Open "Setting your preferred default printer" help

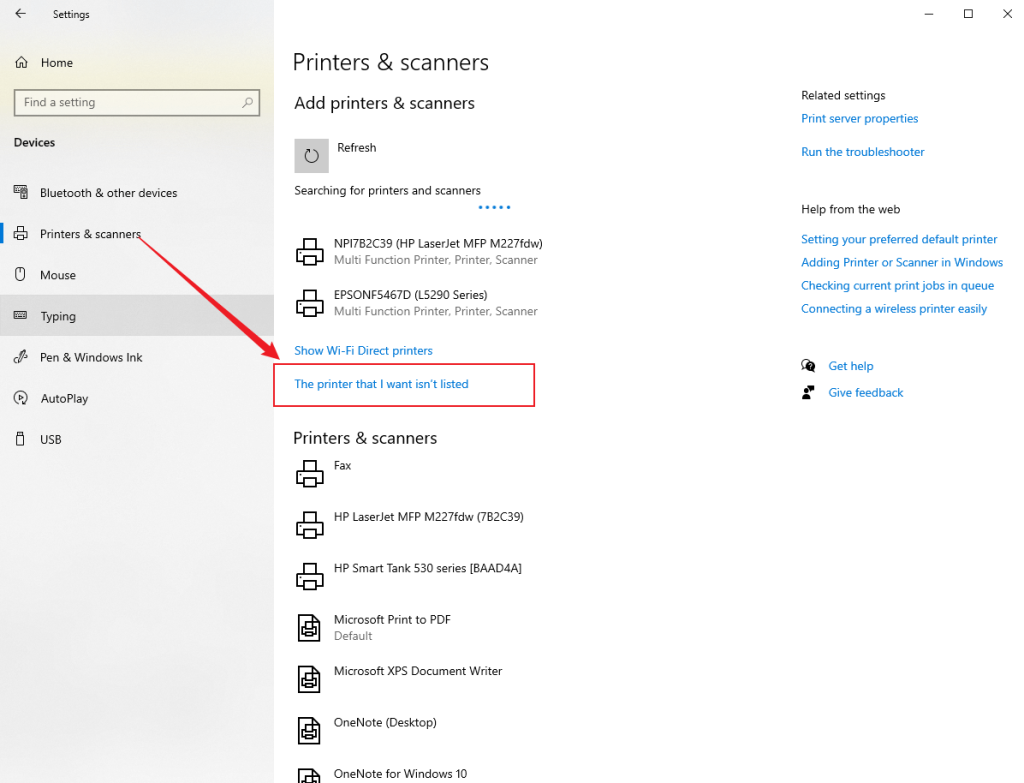(898, 239)
